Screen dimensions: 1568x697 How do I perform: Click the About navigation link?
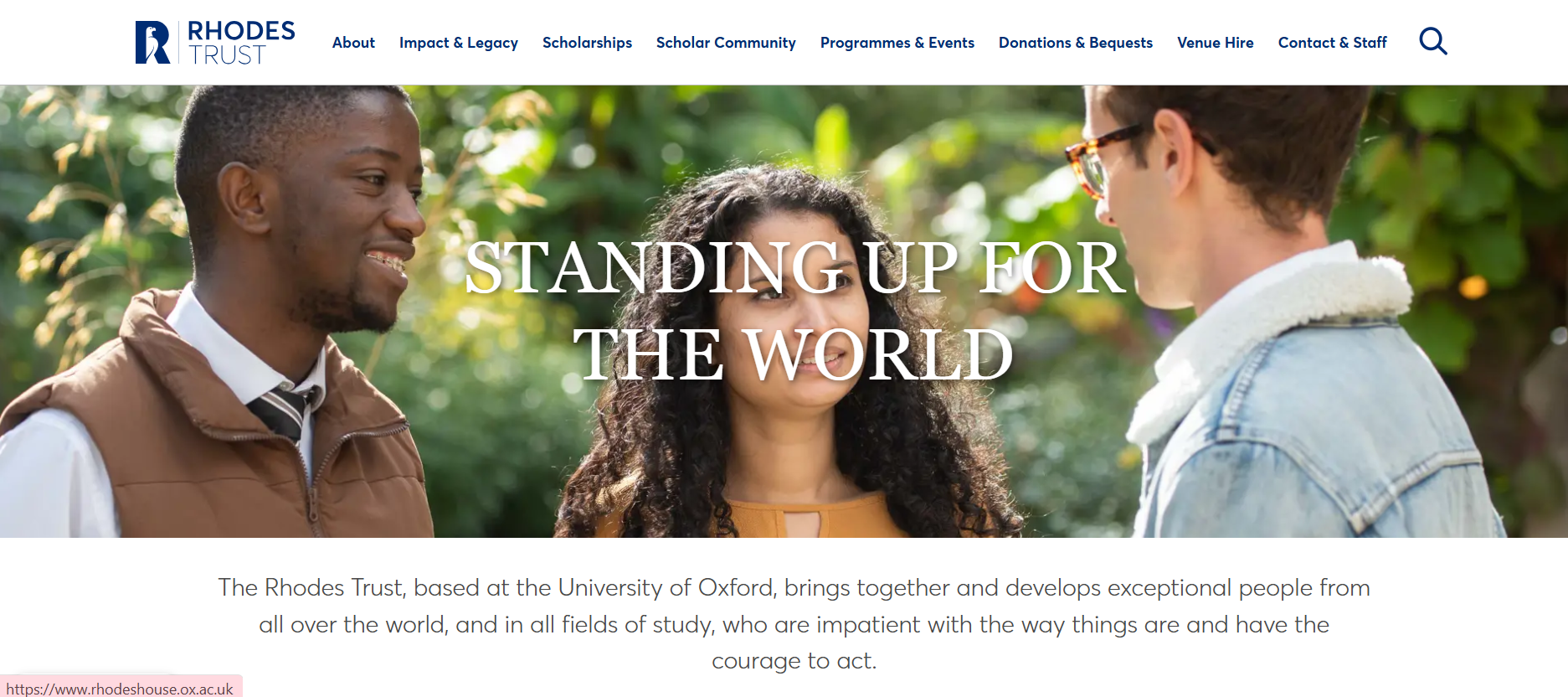point(353,42)
